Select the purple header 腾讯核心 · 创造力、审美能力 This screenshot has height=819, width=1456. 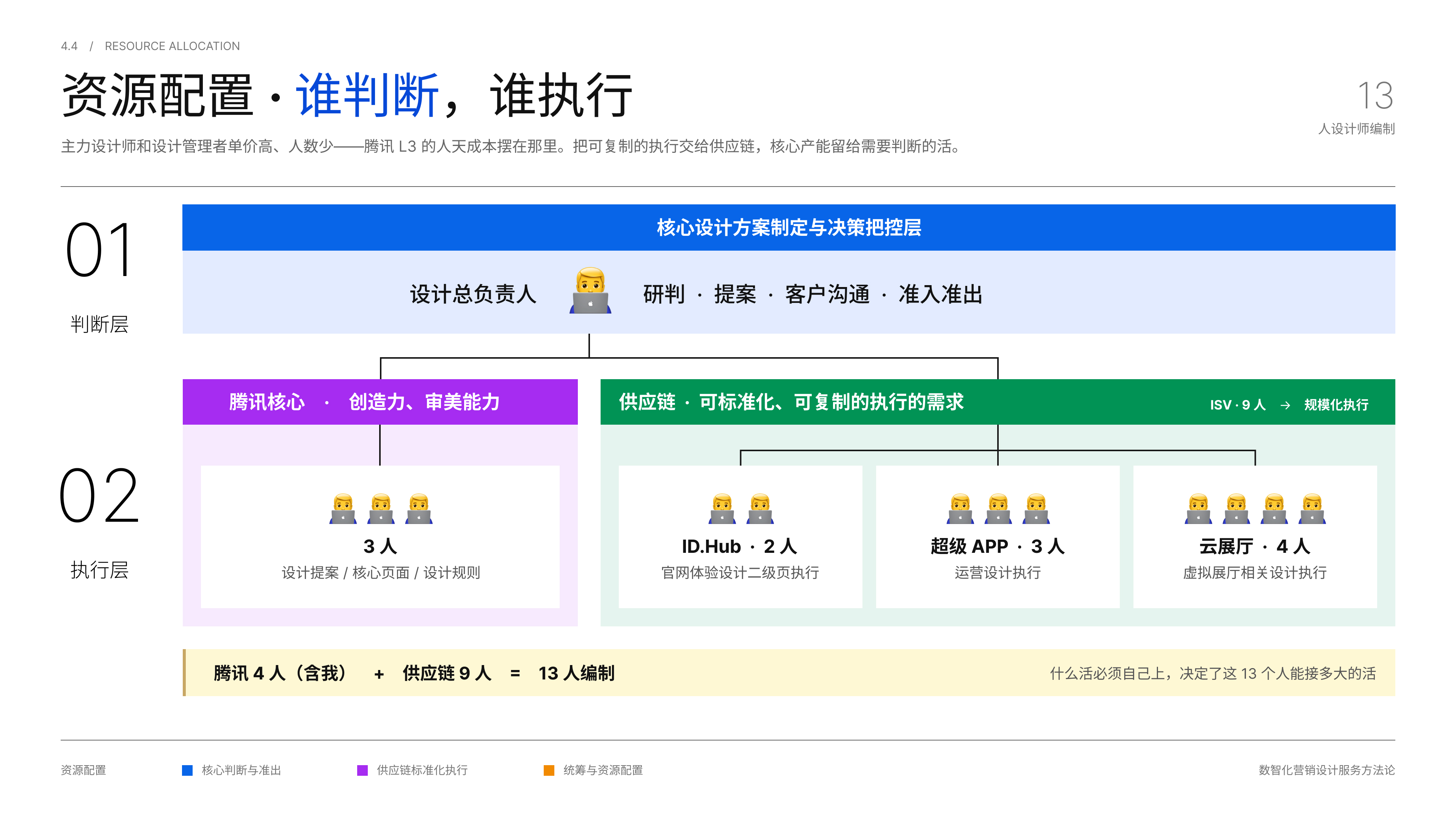click(380, 402)
